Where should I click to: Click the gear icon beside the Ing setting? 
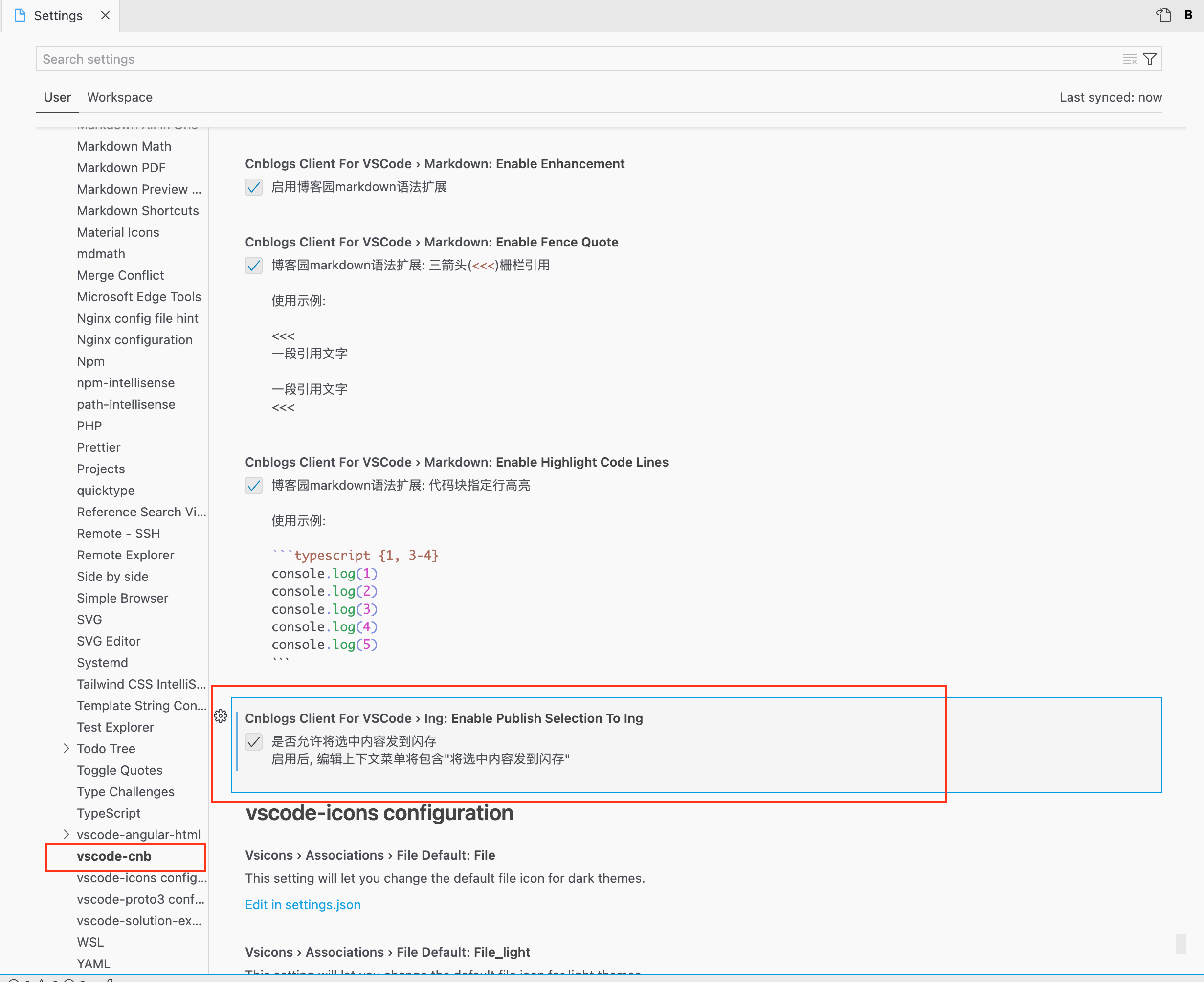[221, 716]
